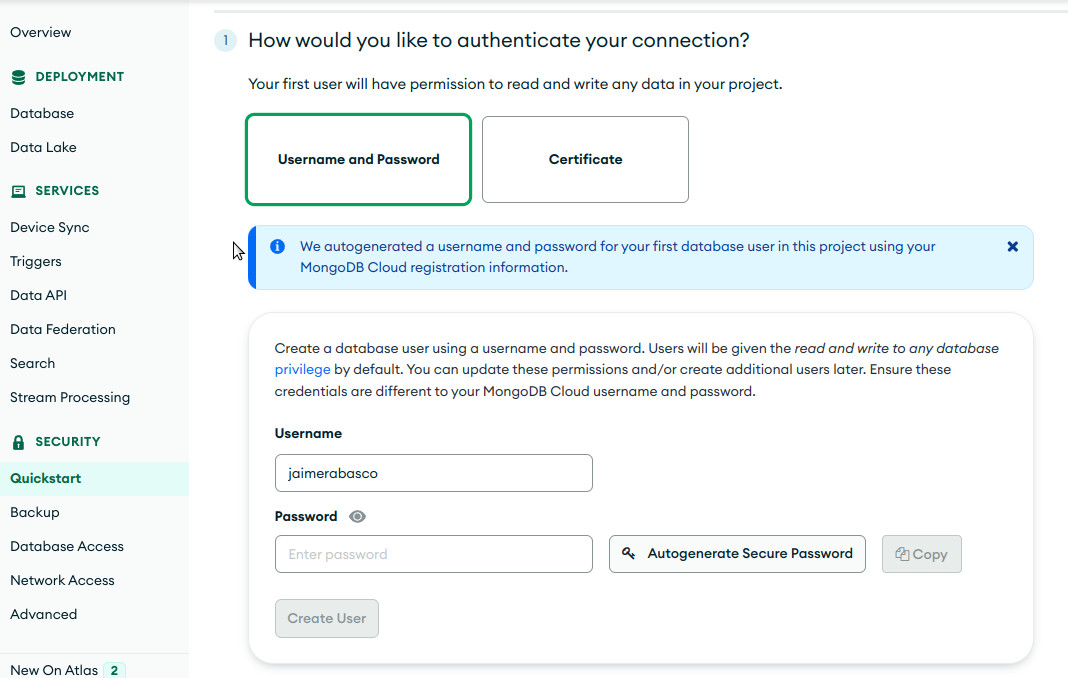Viewport: 1068px width, 678px height.
Task: Dismiss the autogenerated credentials banner
Action: tap(1013, 247)
